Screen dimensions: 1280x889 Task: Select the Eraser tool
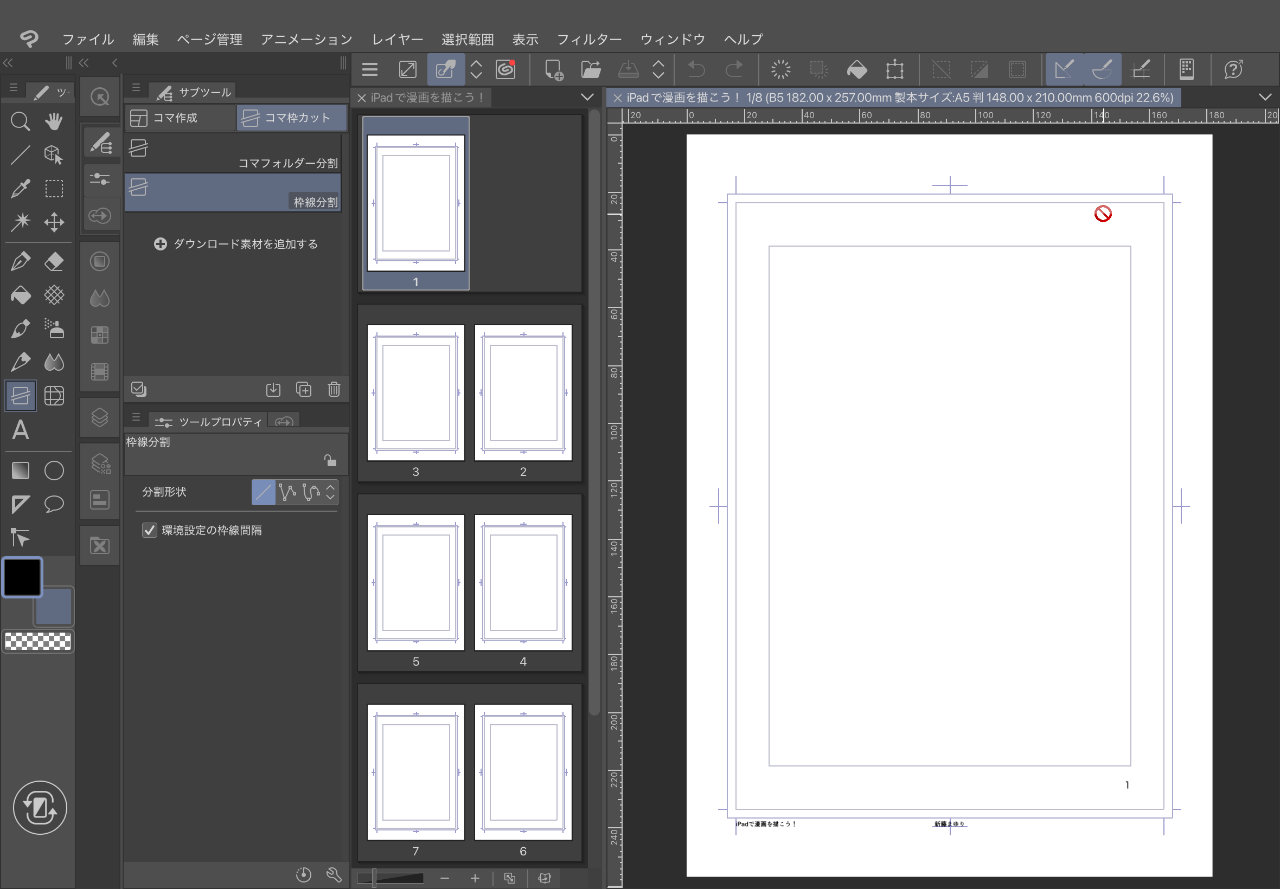54,262
